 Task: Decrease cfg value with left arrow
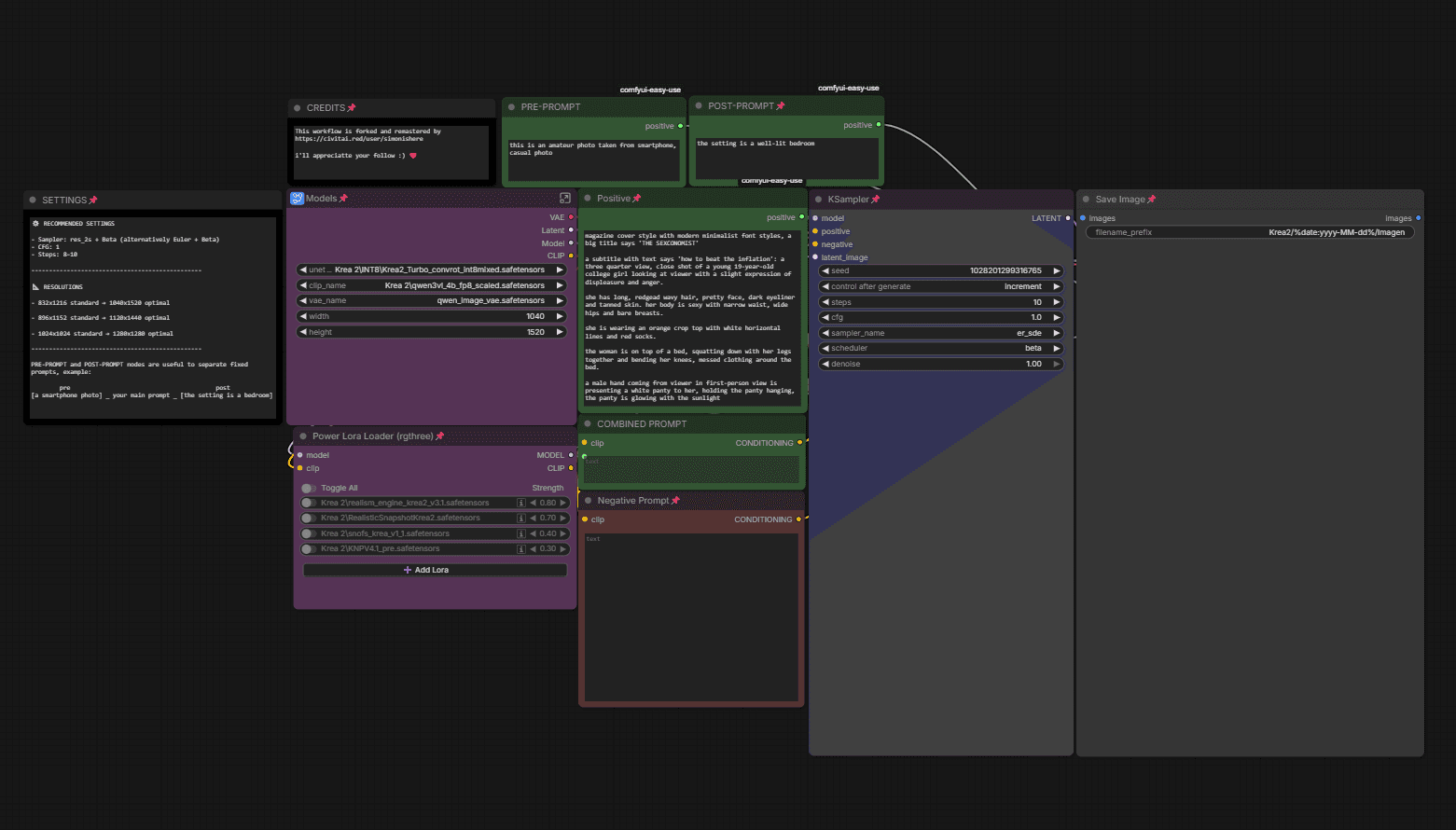pos(825,317)
